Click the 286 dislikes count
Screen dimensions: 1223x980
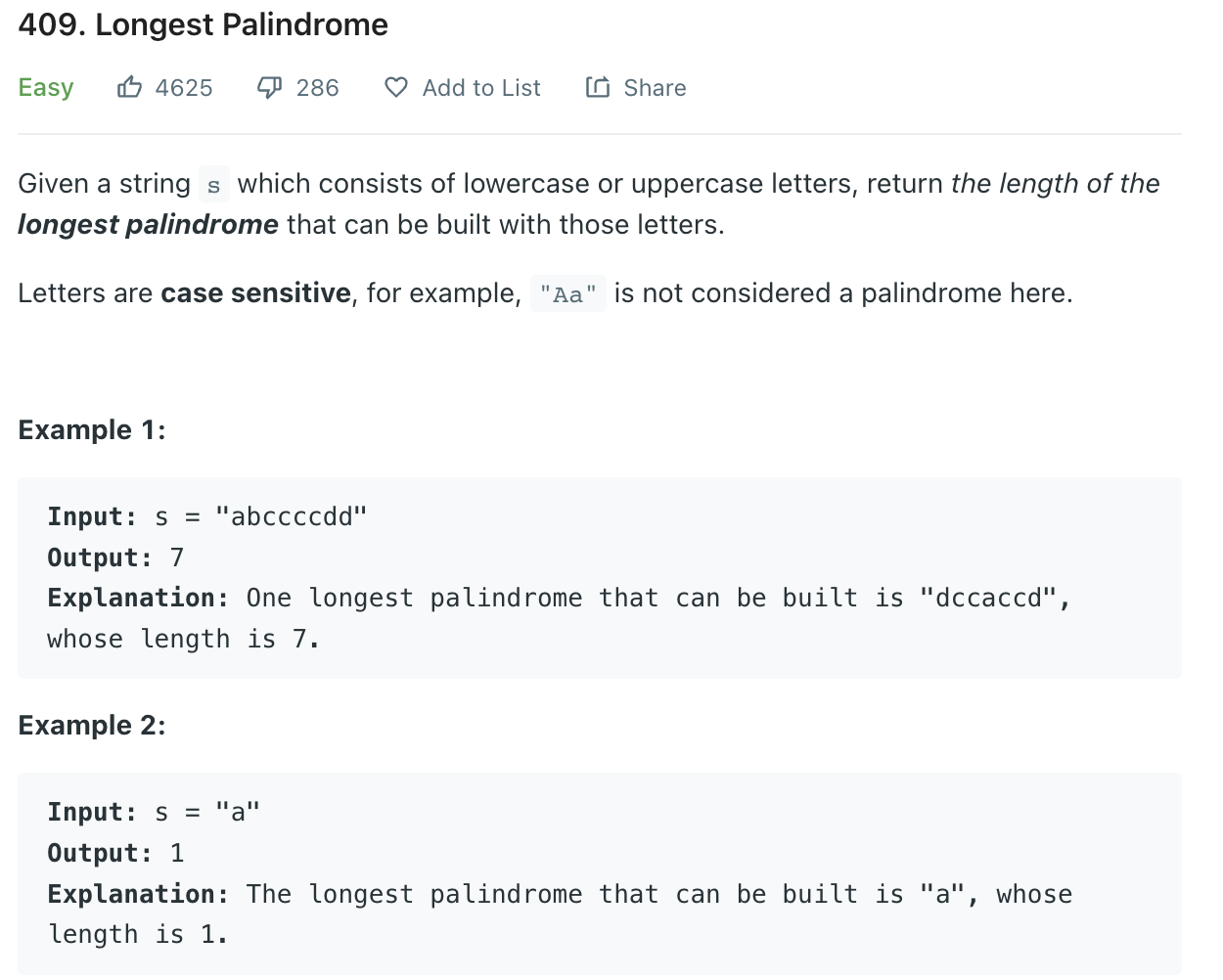318,88
